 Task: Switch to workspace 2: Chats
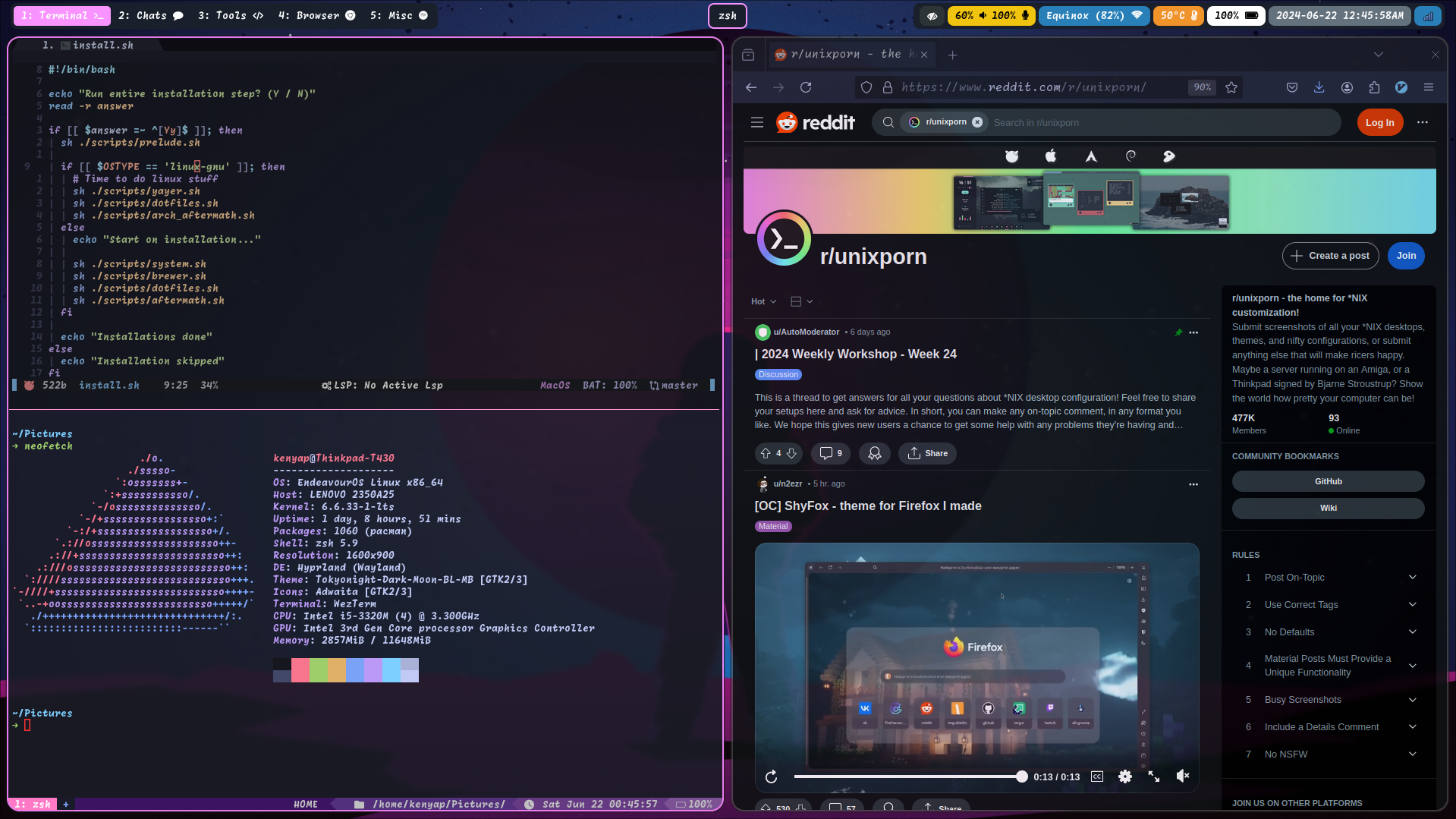[x=151, y=16]
